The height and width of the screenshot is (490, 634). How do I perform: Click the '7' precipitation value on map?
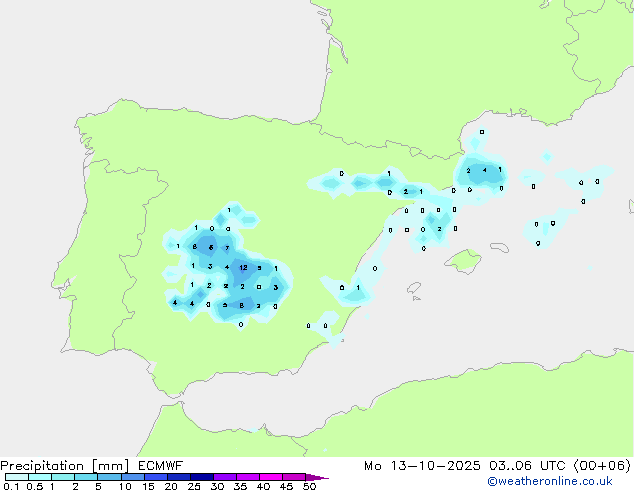point(227,248)
